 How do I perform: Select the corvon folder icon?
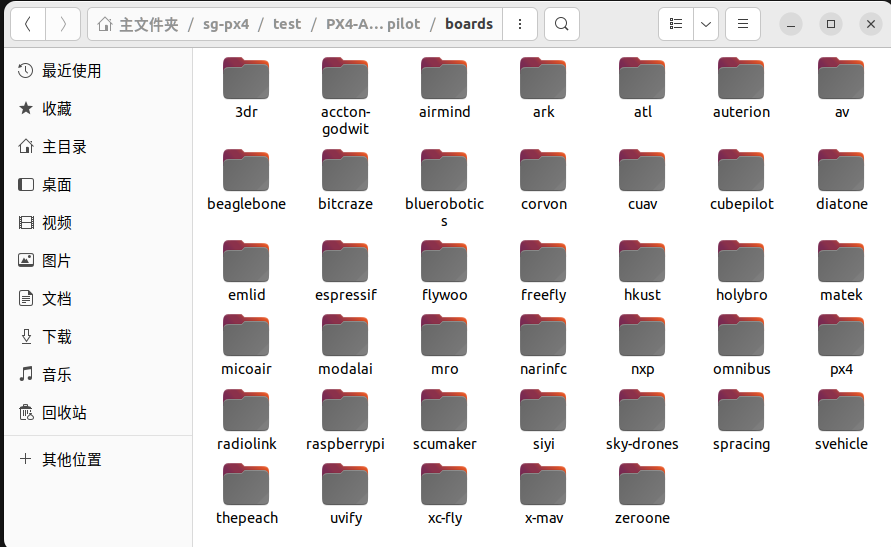point(543,170)
